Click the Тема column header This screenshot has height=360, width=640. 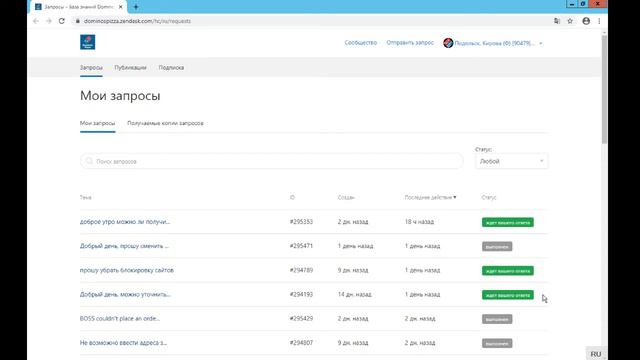(x=86, y=198)
